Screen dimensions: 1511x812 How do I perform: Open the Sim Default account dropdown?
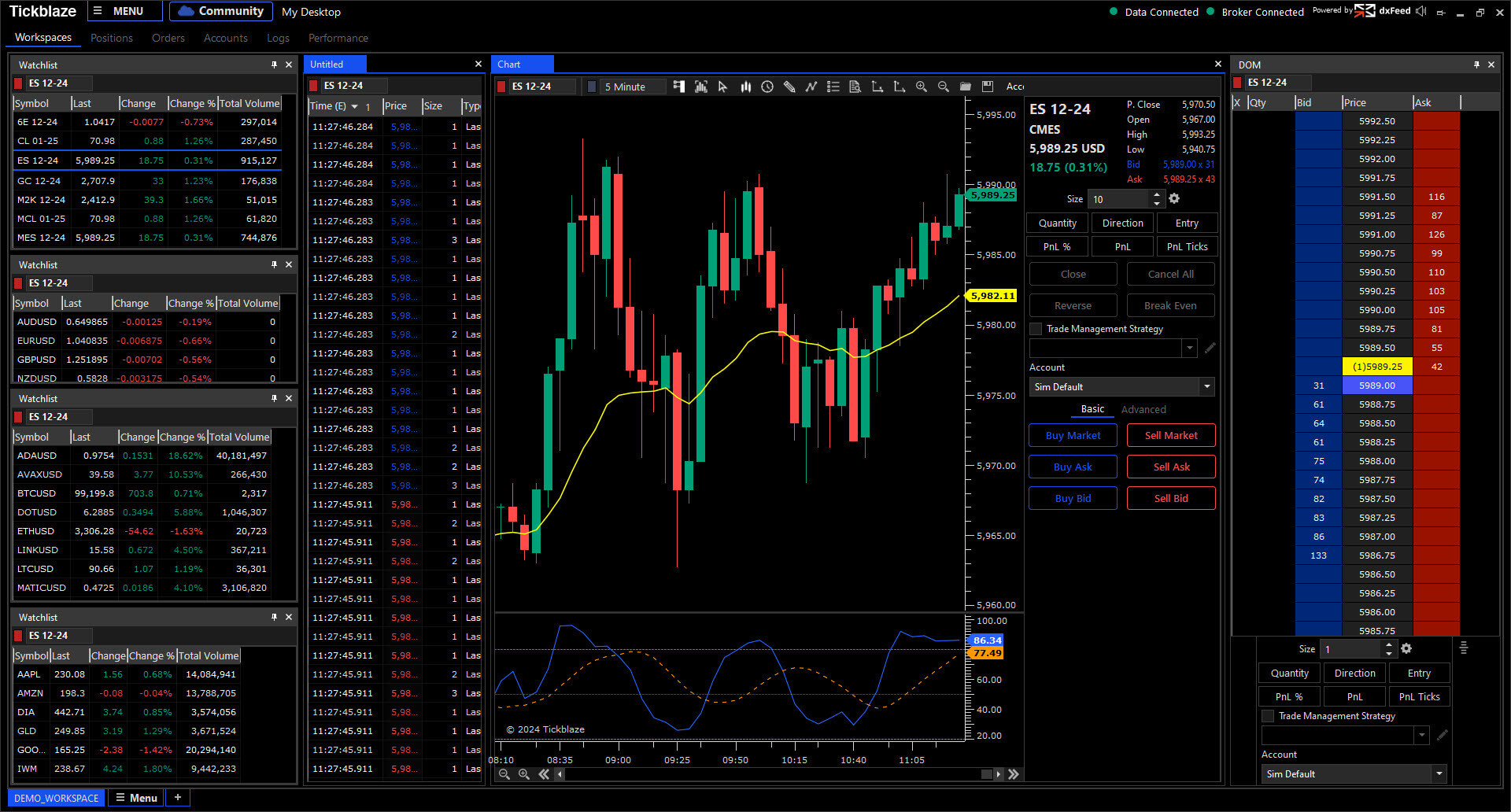pyautogui.click(x=1207, y=386)
